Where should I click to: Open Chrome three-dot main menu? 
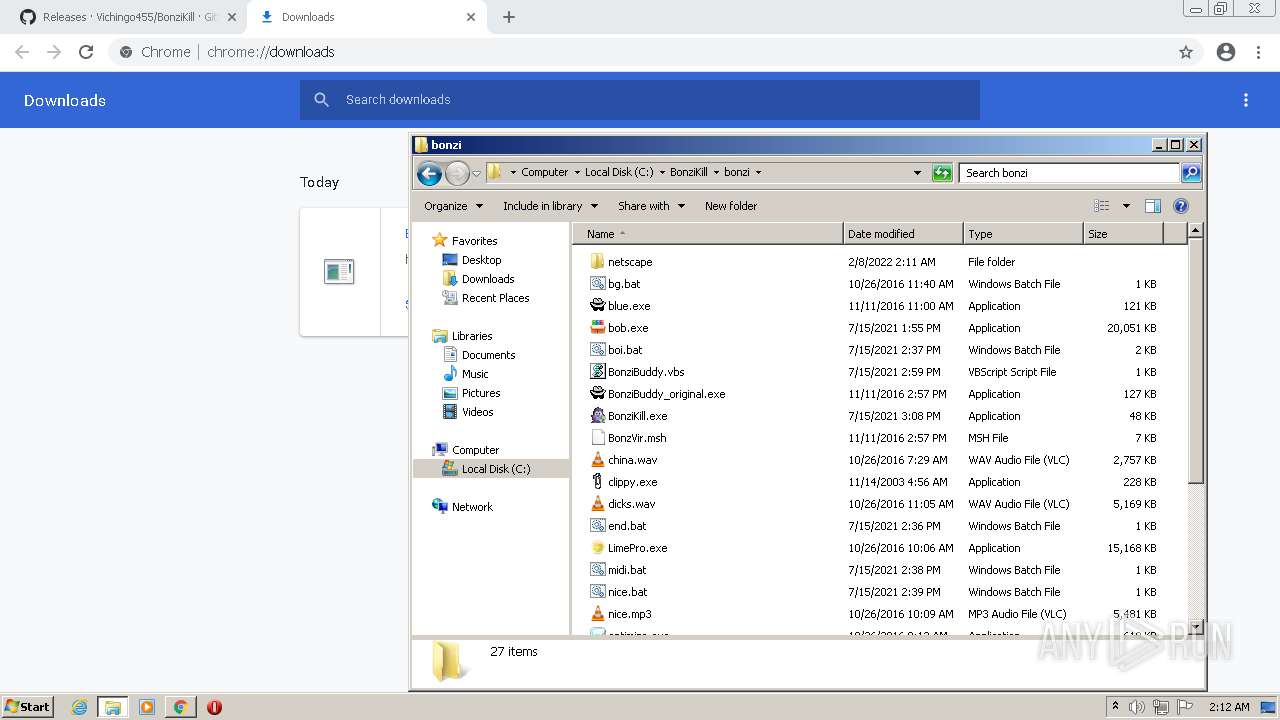[x=1258, y=52]
